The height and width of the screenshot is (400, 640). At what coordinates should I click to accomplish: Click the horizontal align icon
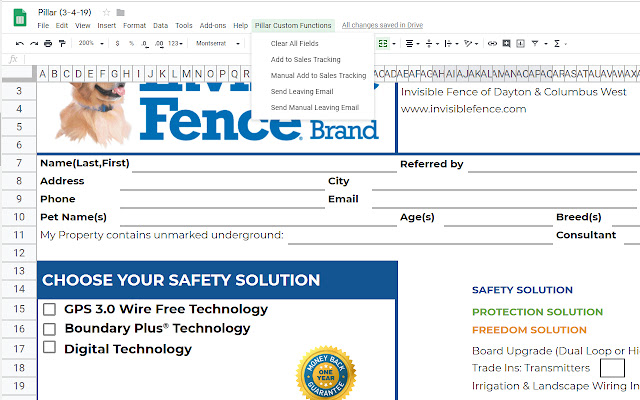[x=409, y=43]
